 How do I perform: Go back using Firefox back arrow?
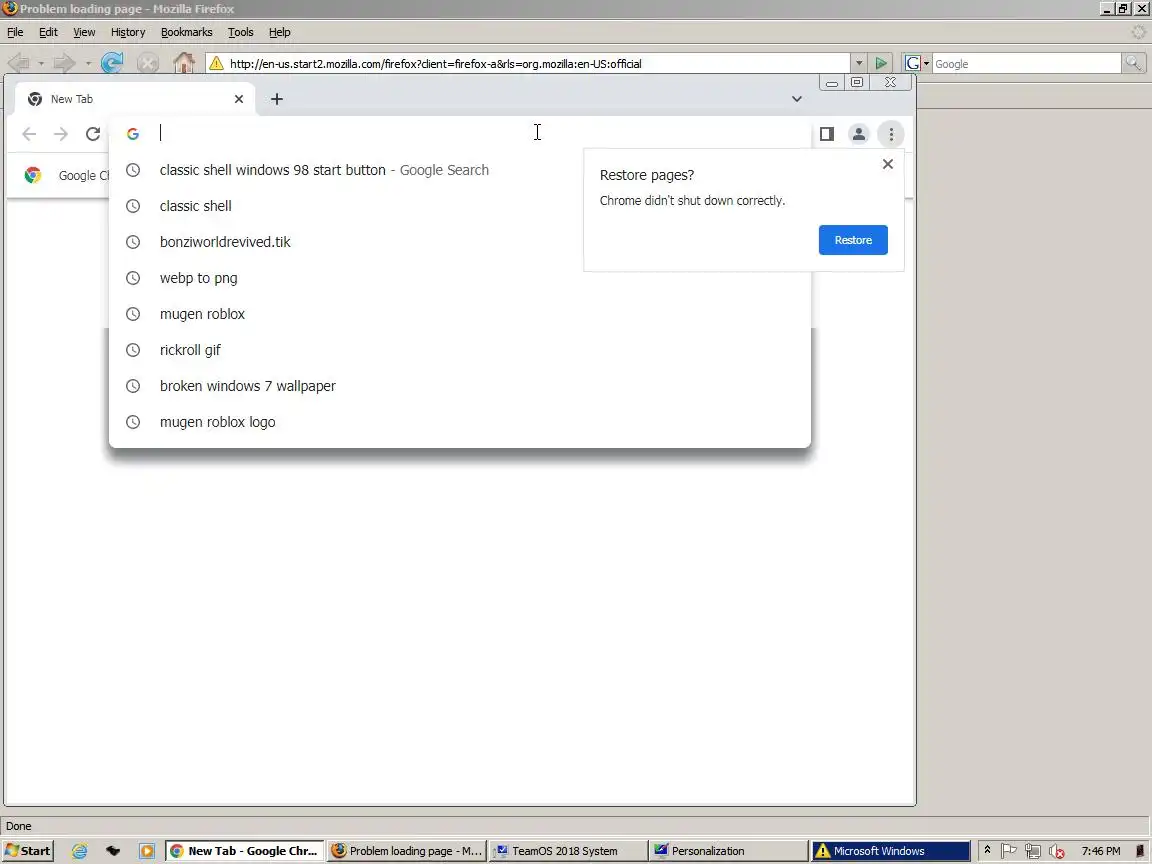coord(19,63)
